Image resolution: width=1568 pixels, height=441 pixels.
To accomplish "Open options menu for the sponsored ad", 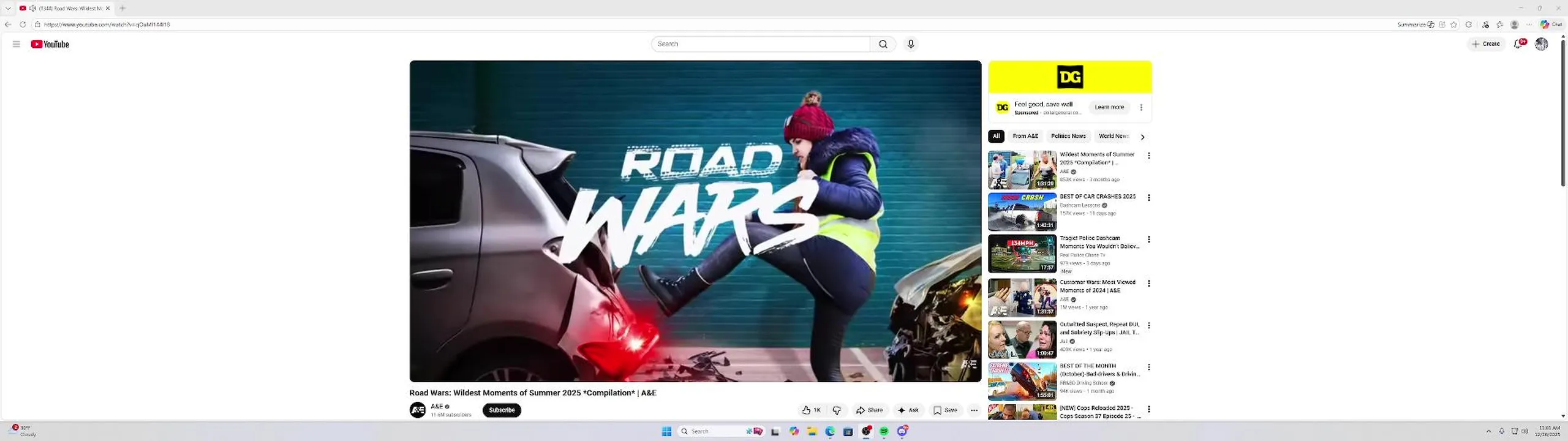I will [1141, 107].
